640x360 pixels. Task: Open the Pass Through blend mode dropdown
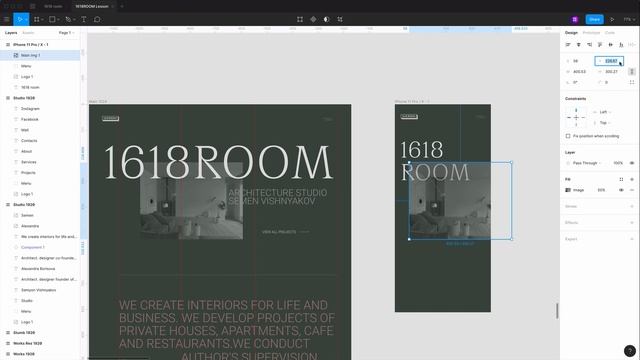coord(587,163)
